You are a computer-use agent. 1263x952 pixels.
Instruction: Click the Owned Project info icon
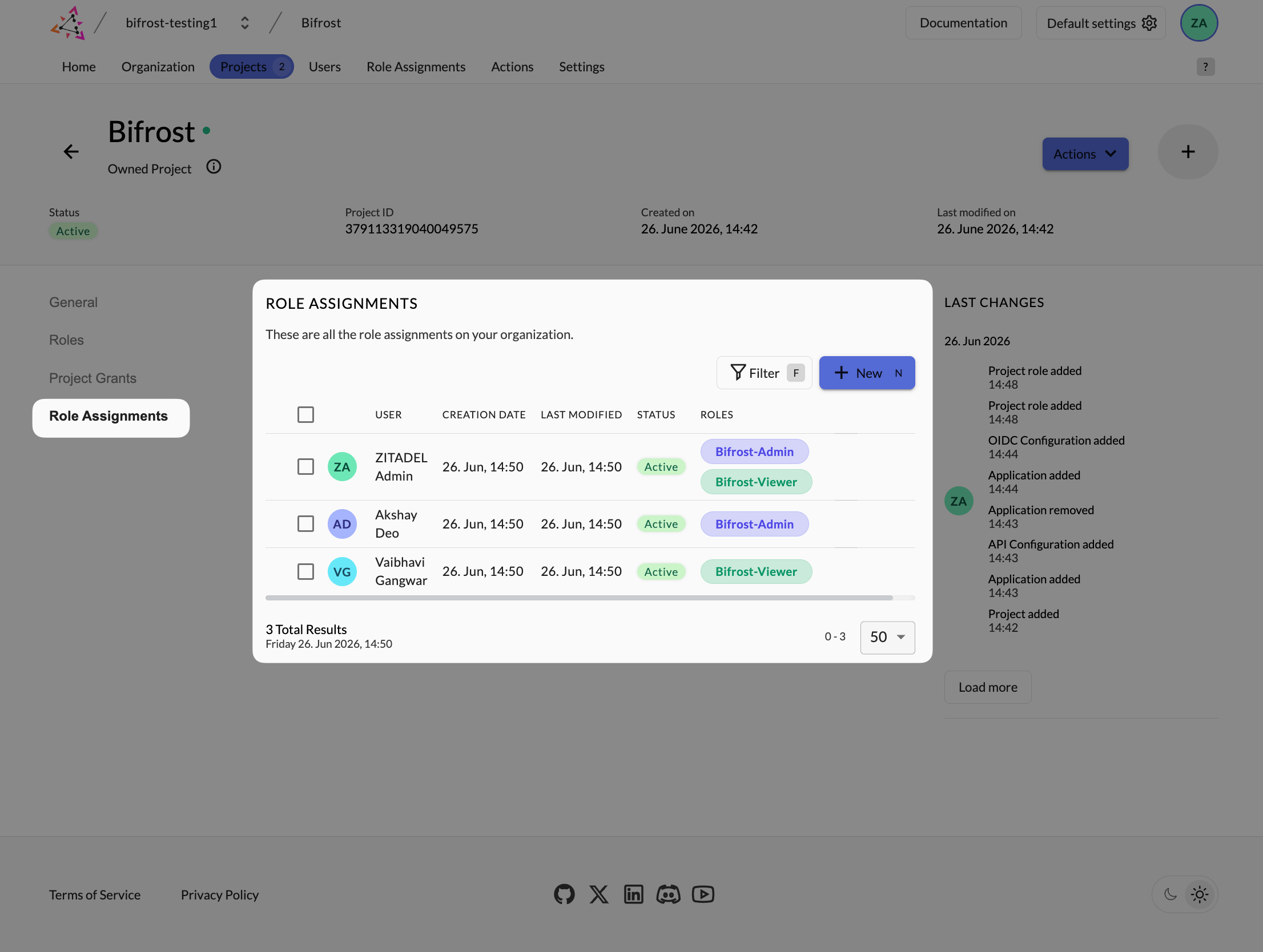click(214, 167)
